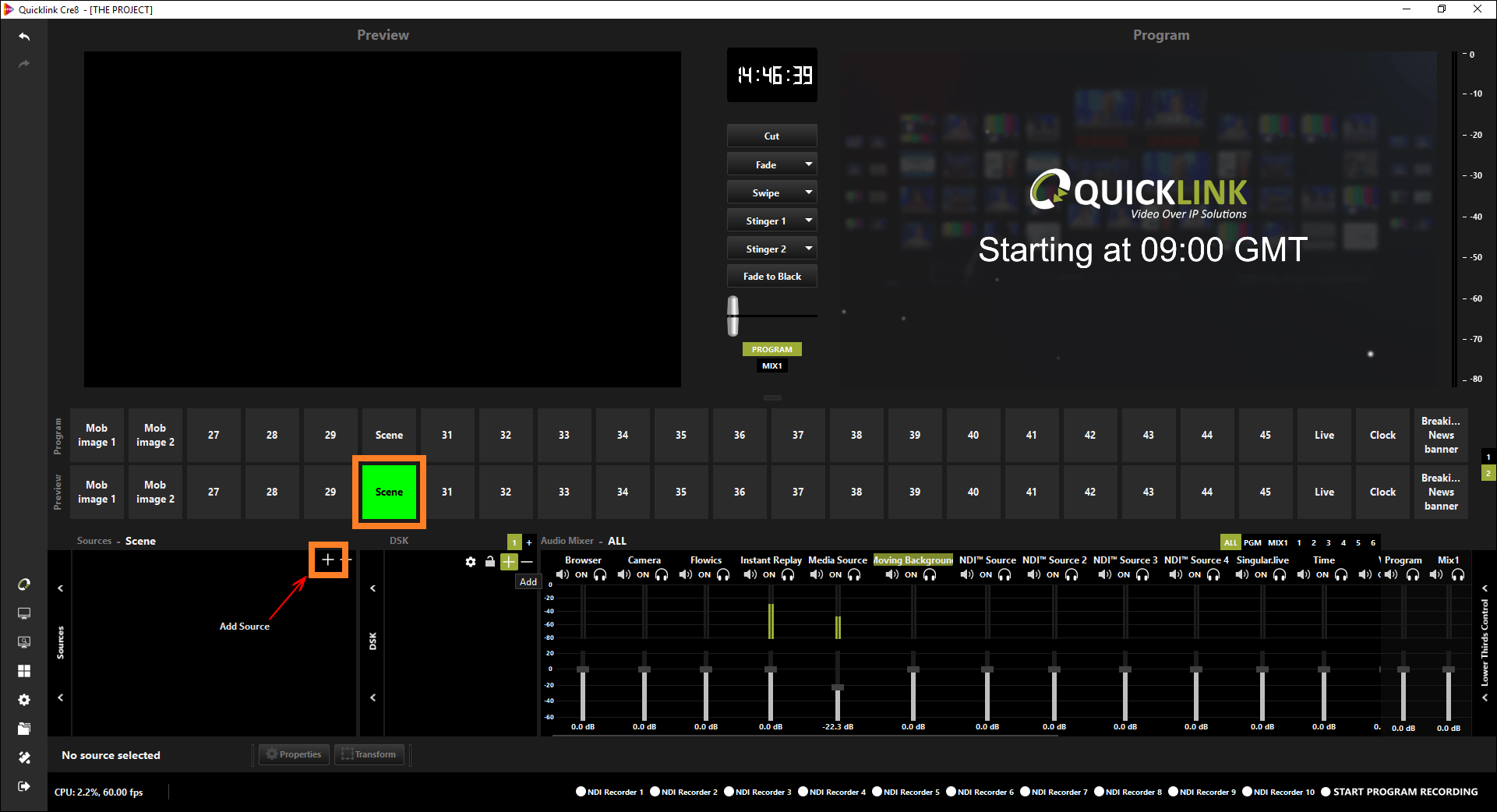Image resolution: width=1497 pixels, height=812 pixels.
Task: Expand the Fade transition dropdown arrow
Action: tap(808, 164)
